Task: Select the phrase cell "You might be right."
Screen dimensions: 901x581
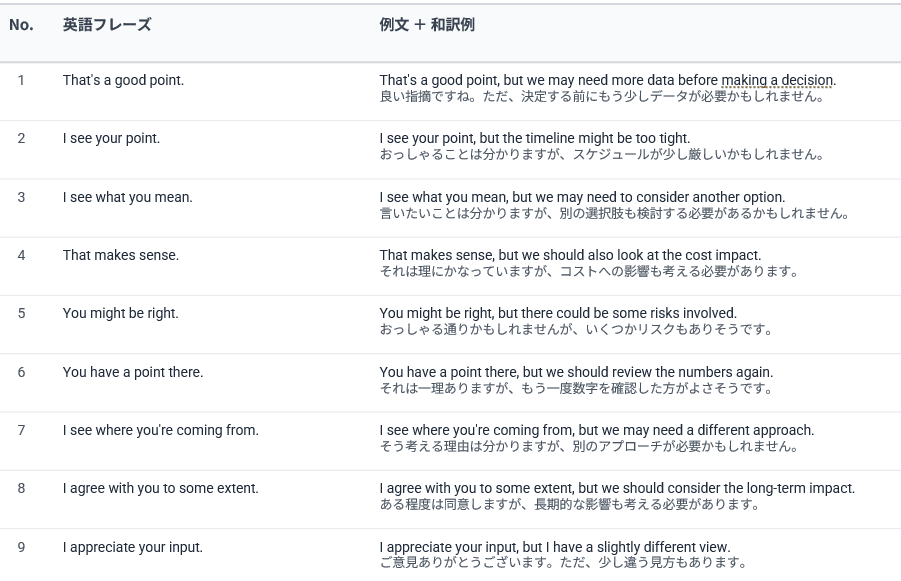Action: (x=120, y=313)
